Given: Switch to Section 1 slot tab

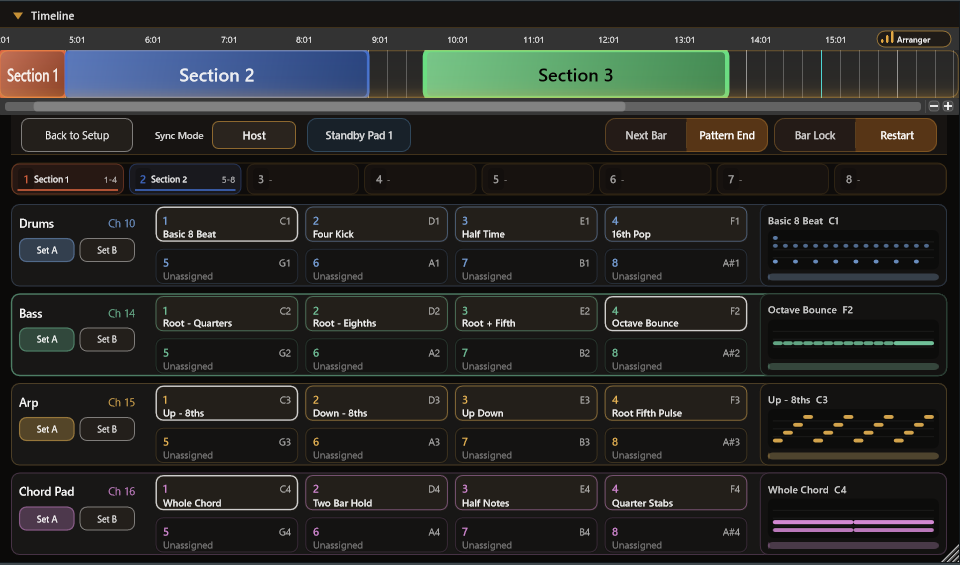Looking at the screenshot, I should click(68, 179).
